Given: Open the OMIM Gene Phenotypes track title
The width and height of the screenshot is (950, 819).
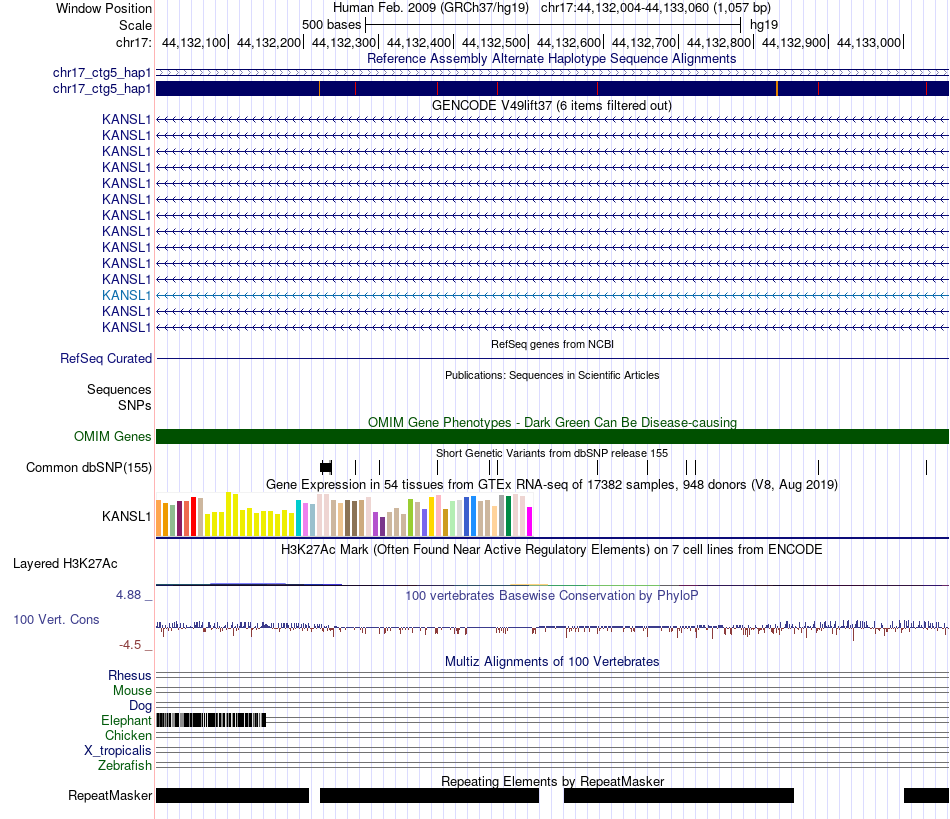Looking at the screenshot, I should point(552,422).
